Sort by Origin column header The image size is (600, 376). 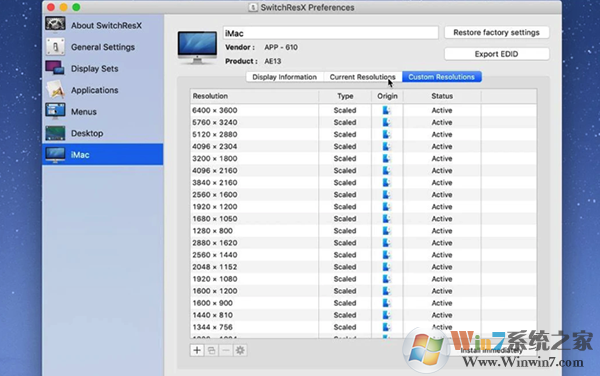point(387,96)
